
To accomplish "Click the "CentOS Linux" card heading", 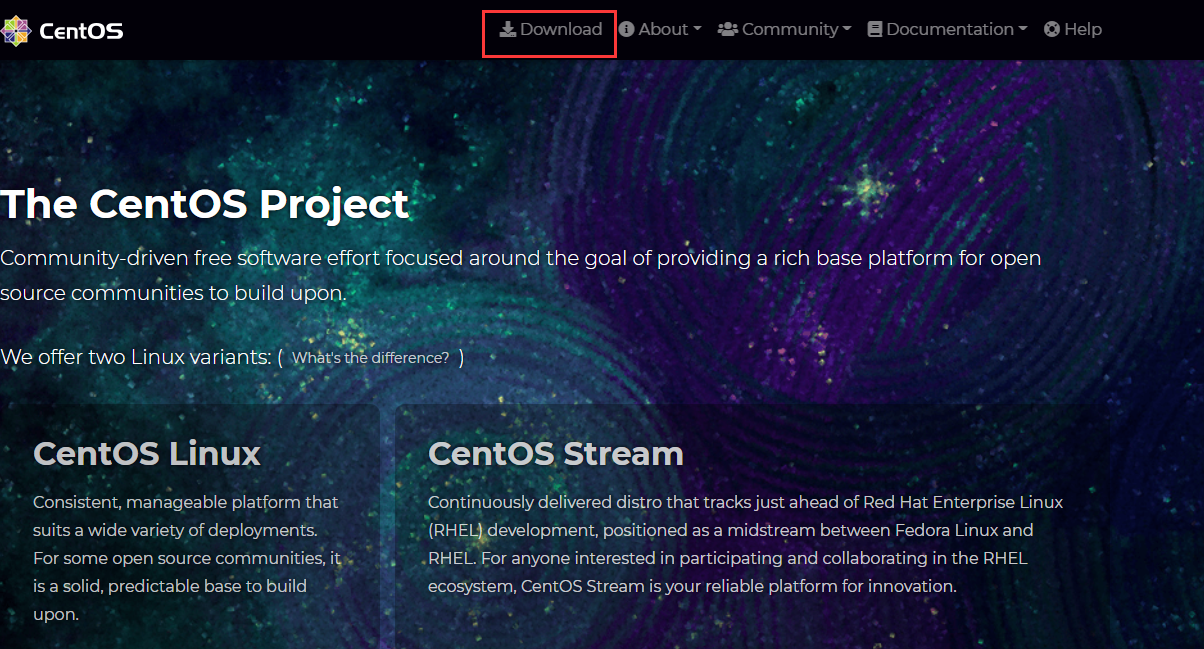I will click(x=147, y=453).
